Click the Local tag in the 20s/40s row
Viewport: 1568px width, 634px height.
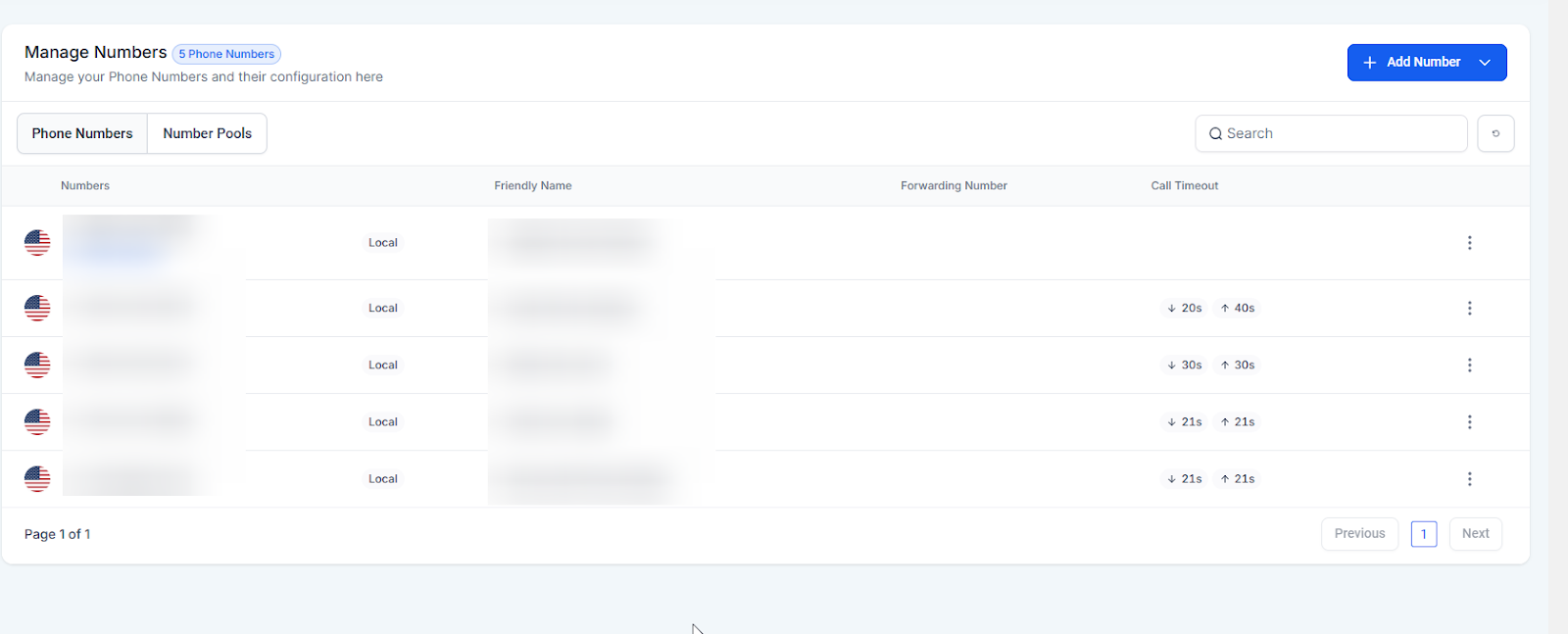click(x=383, y=308)
